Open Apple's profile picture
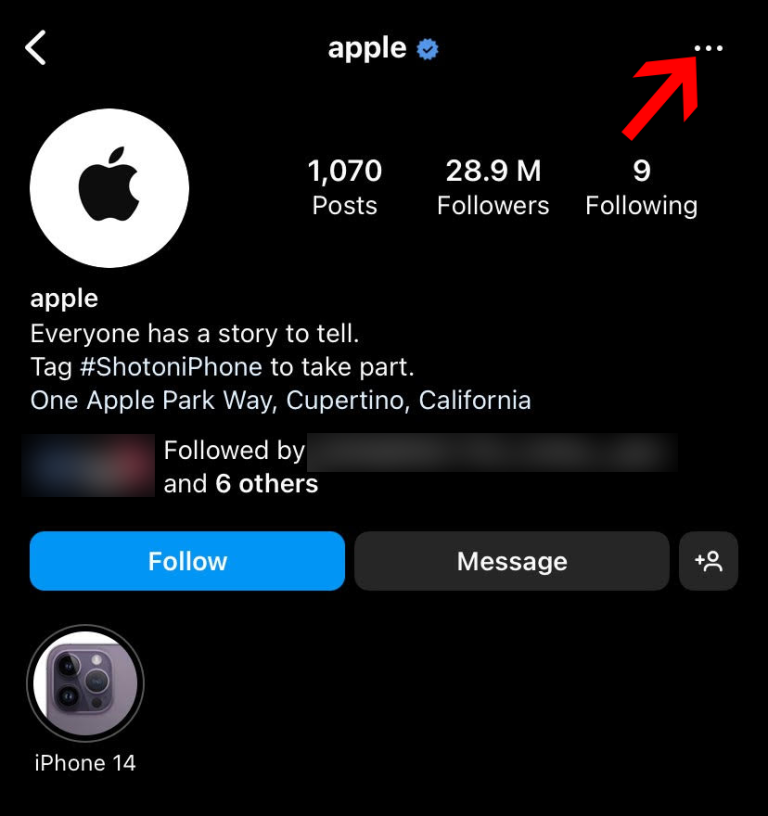The image size is (768, 816). [x=109, y=188]
